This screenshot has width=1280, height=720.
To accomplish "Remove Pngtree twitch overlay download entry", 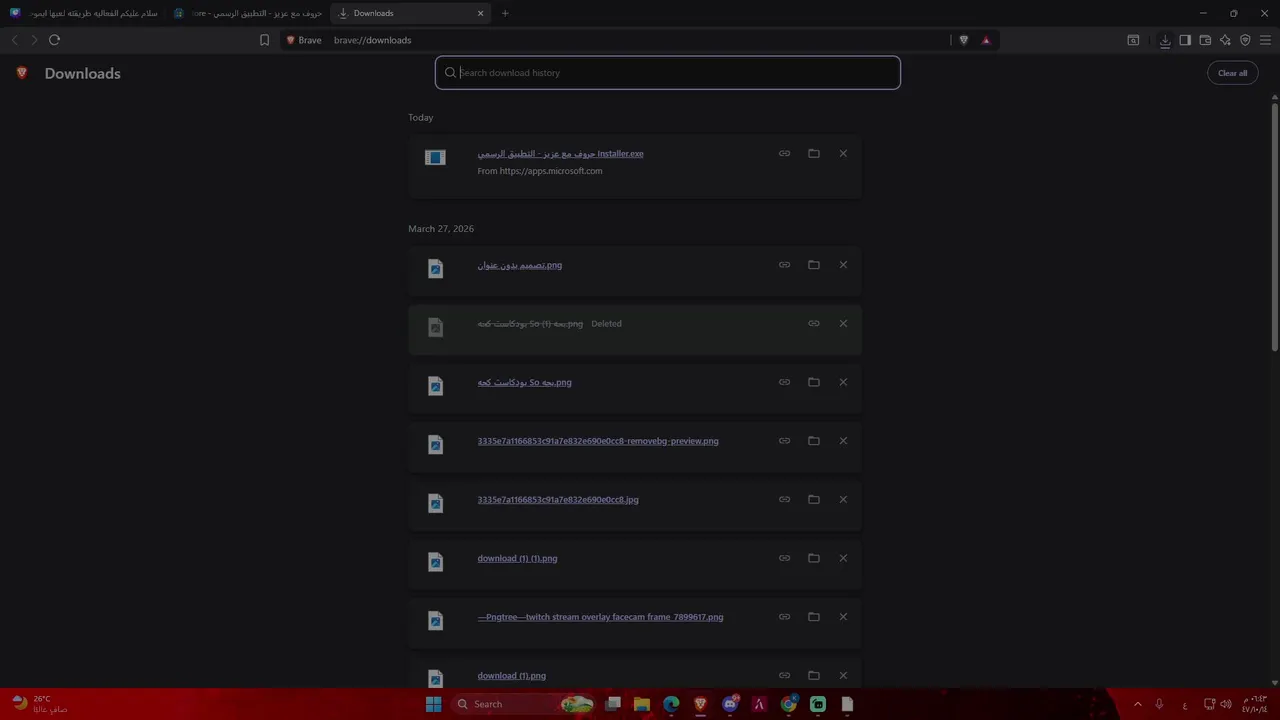I will click(x=843, y=617).
